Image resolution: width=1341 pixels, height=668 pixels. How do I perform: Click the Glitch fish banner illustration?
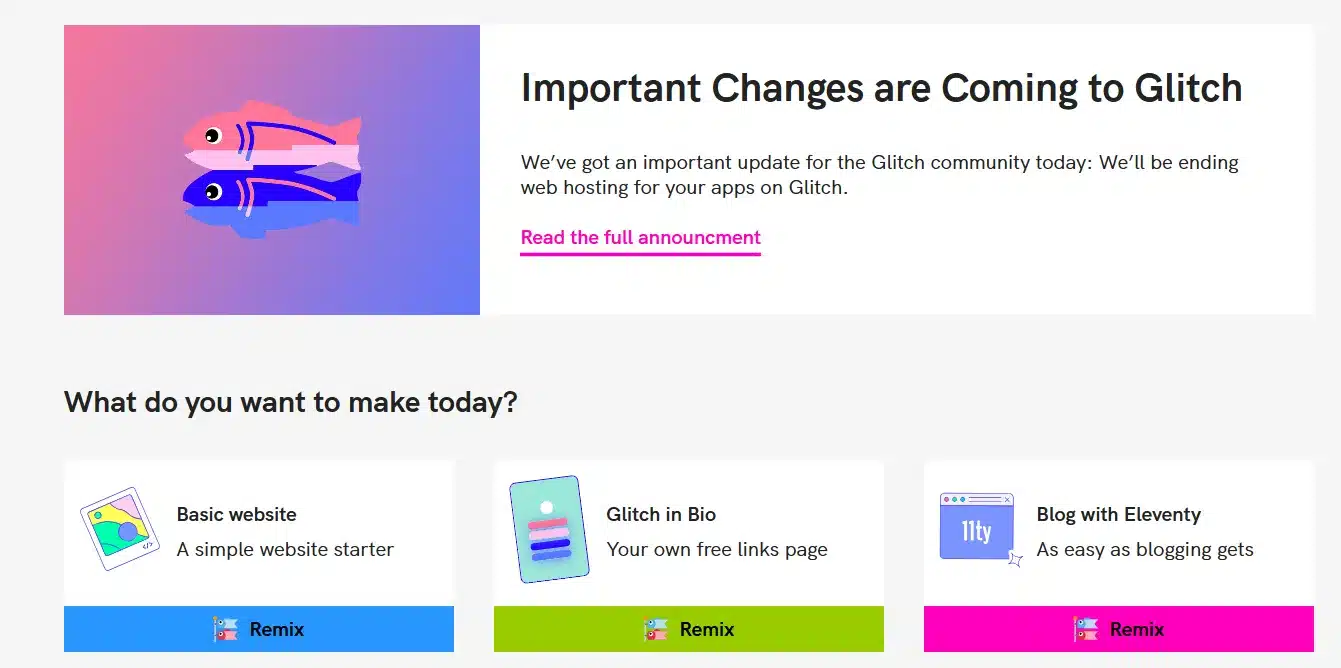click(272, 170)
